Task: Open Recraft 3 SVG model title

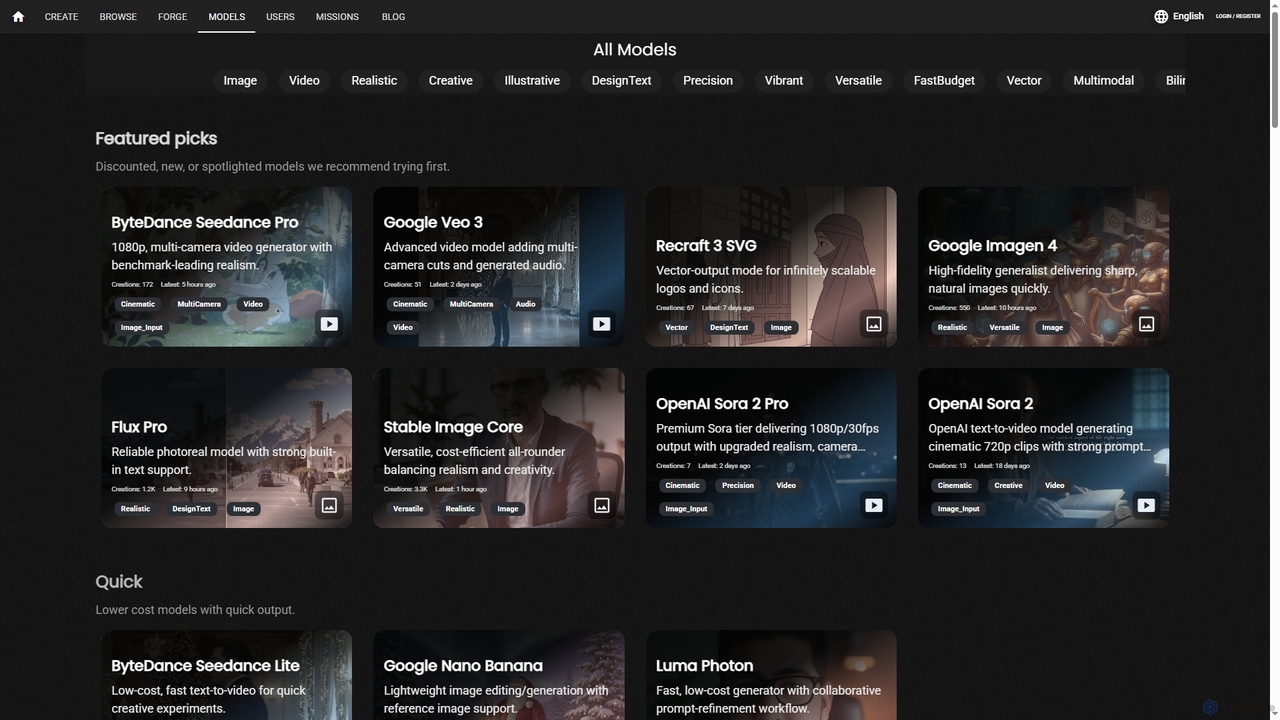Action: tap(706, 246)
